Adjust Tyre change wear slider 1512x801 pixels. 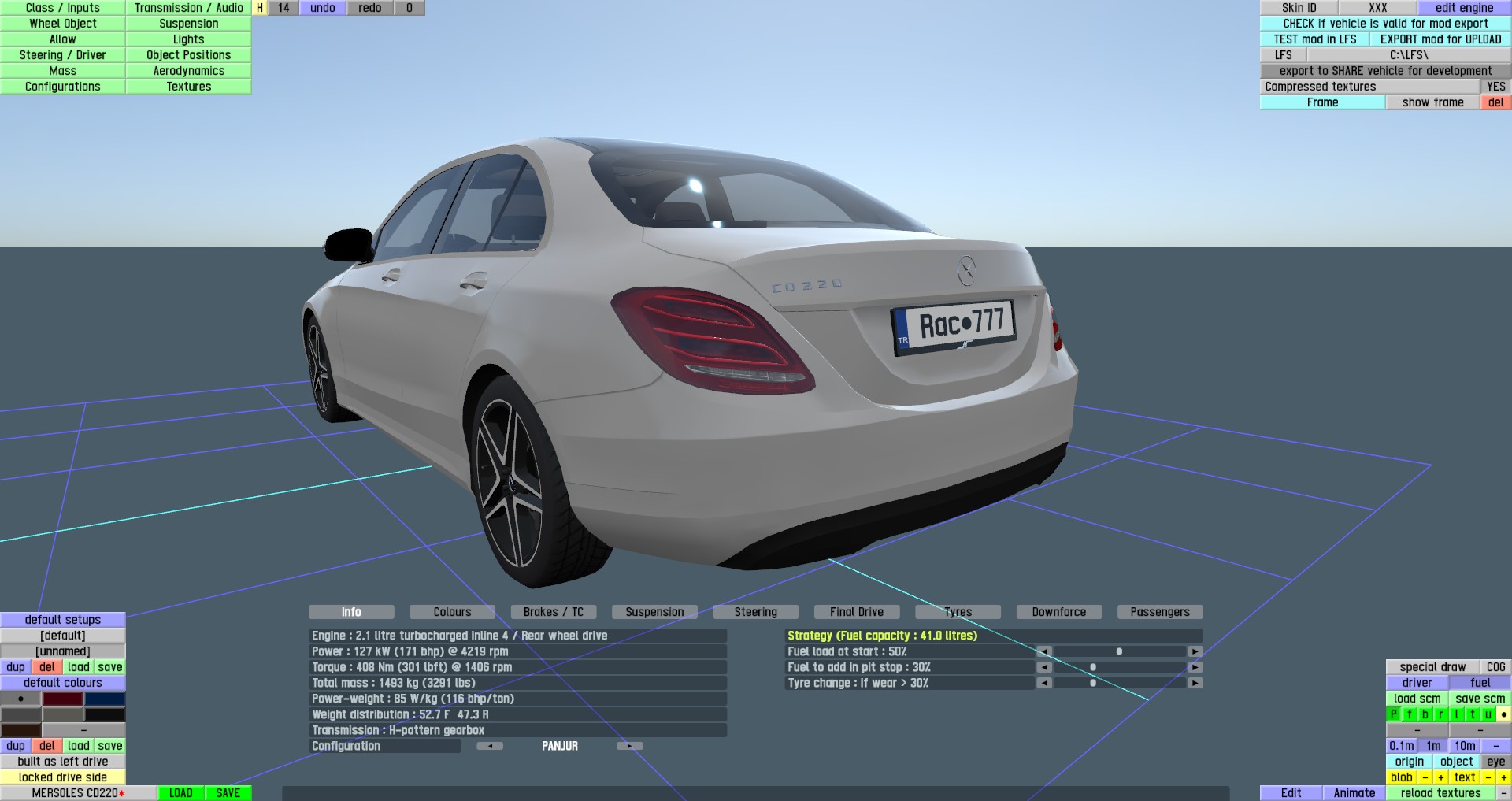1120,683
